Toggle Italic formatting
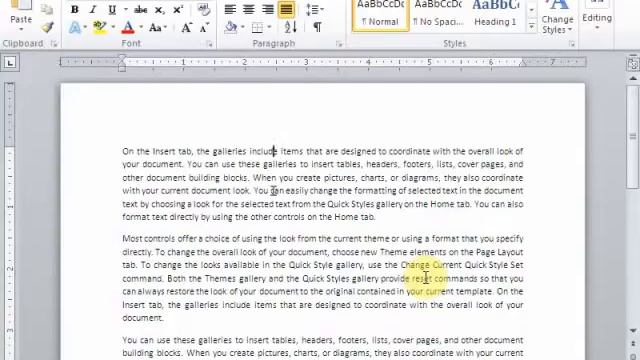This screenshot has width=640, height=360. click(x=93, y=9)
